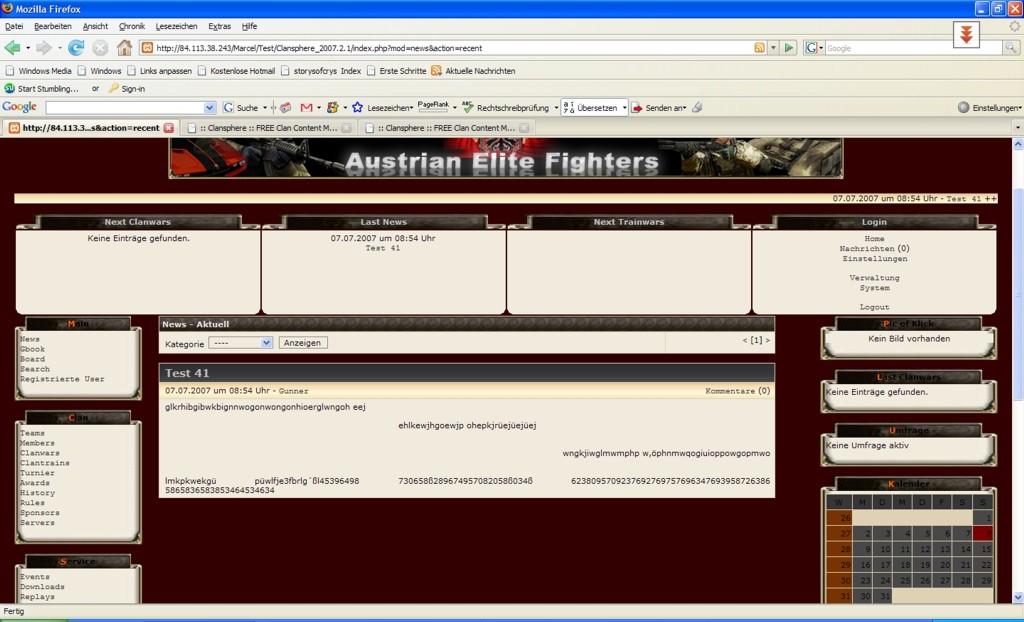Click the address bar URL field
The width and height of the screenshot is (1024, 622).
click(x=447, y=48)
